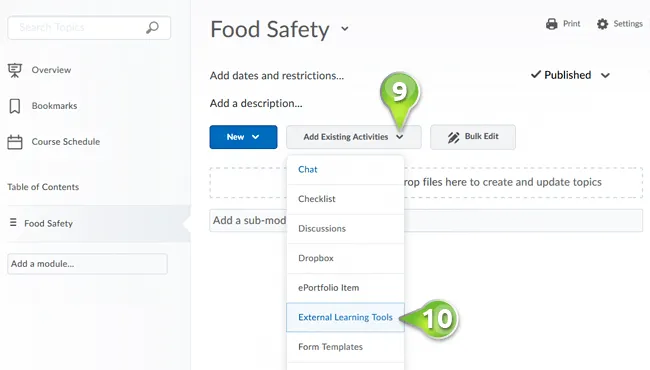Expand the New button dropdown

point(243,137)
